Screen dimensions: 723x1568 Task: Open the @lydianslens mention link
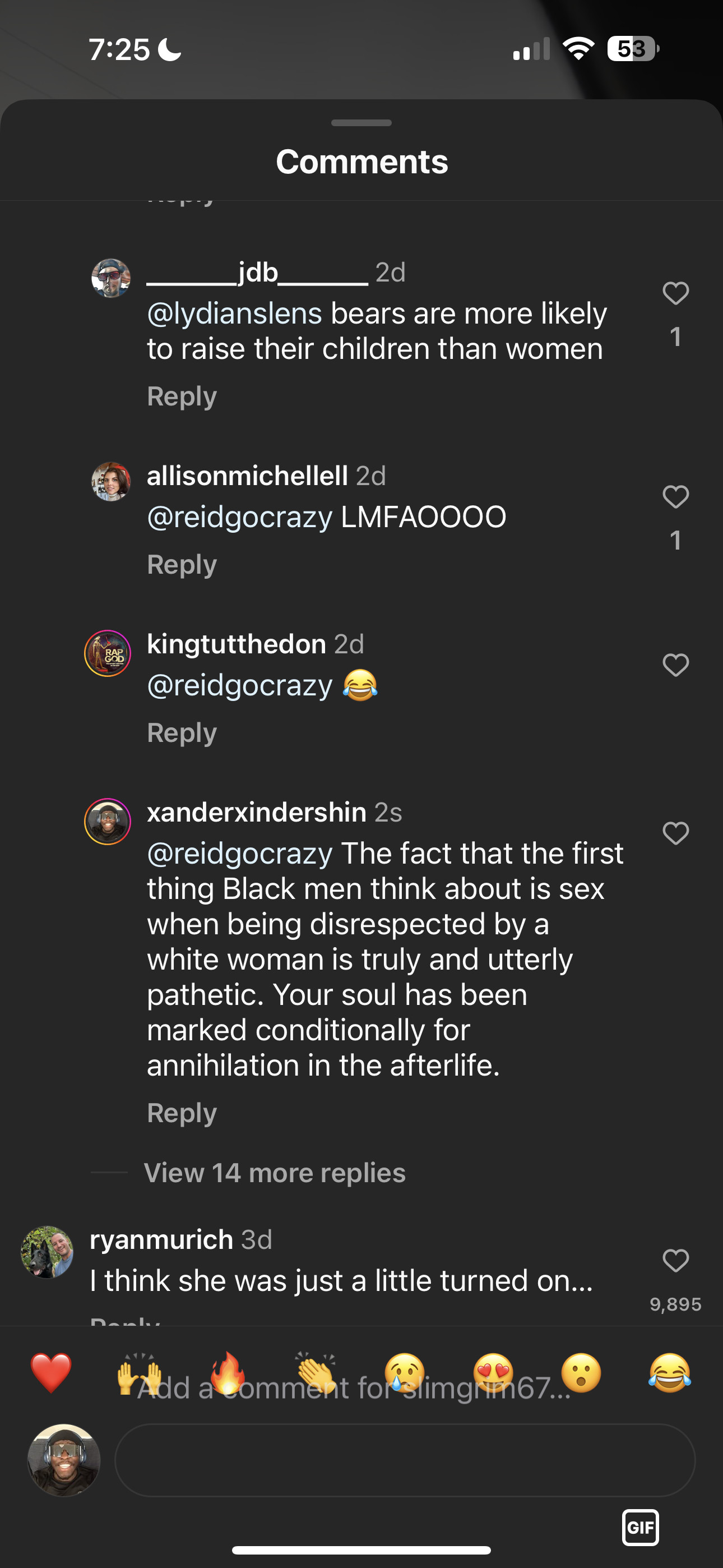point(234,314)
